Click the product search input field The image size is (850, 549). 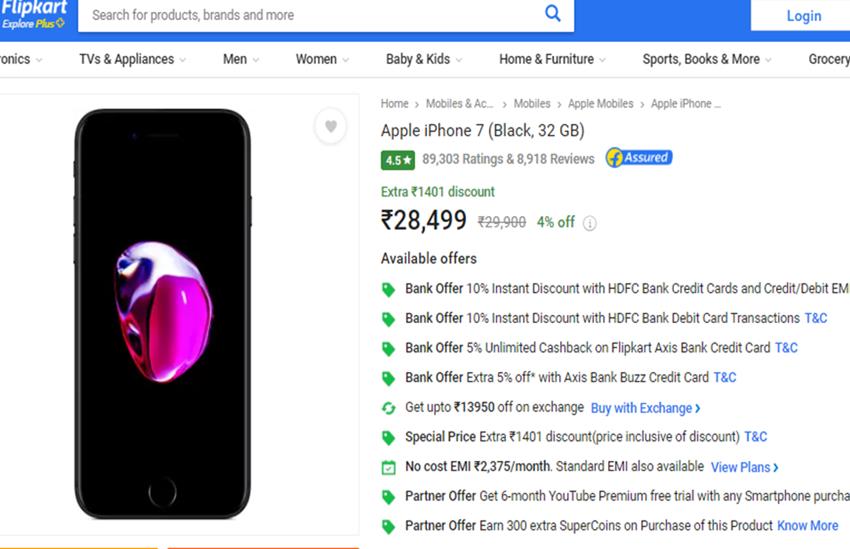pos(310,15)
